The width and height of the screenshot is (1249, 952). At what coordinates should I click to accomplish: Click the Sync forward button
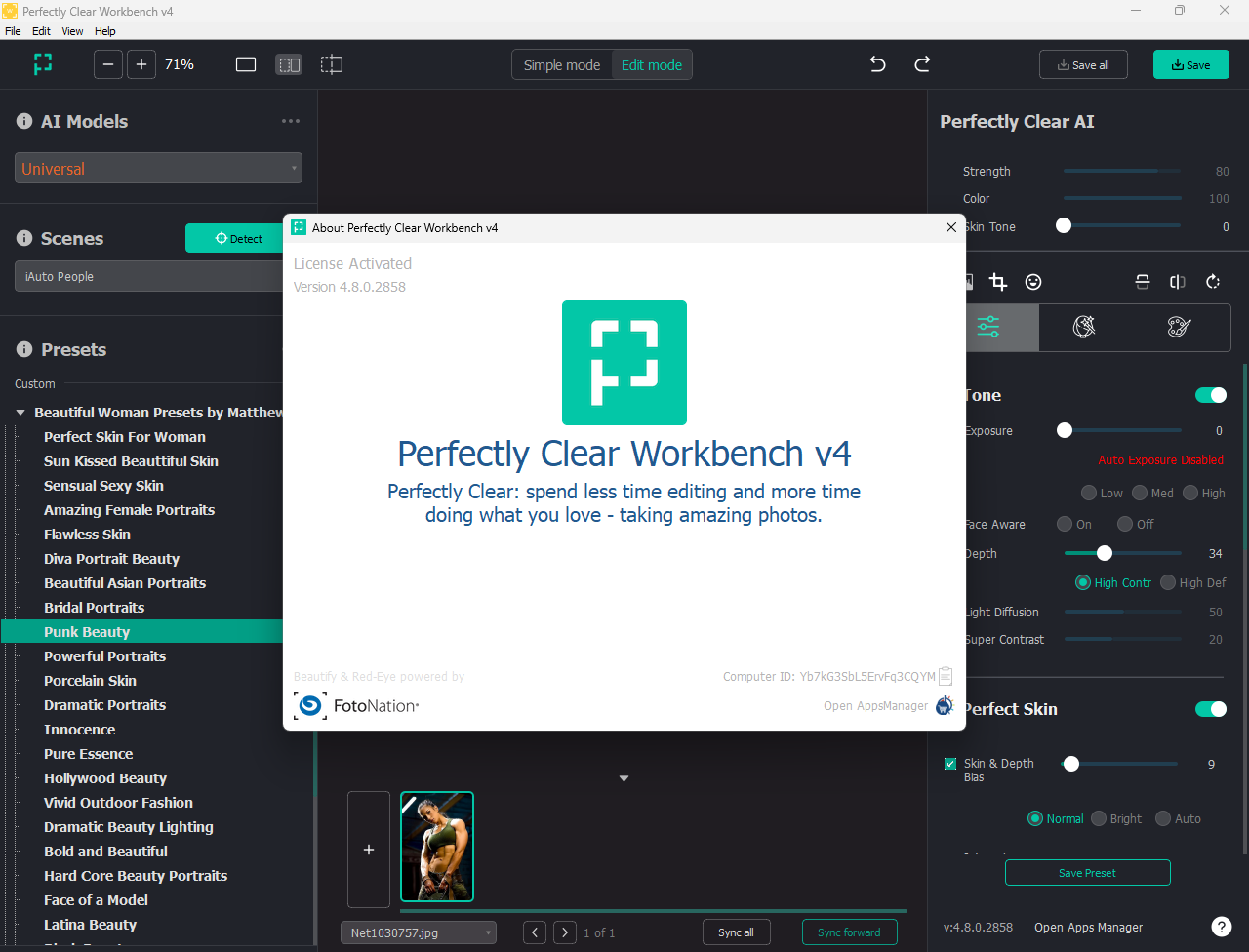pos(849,932)
